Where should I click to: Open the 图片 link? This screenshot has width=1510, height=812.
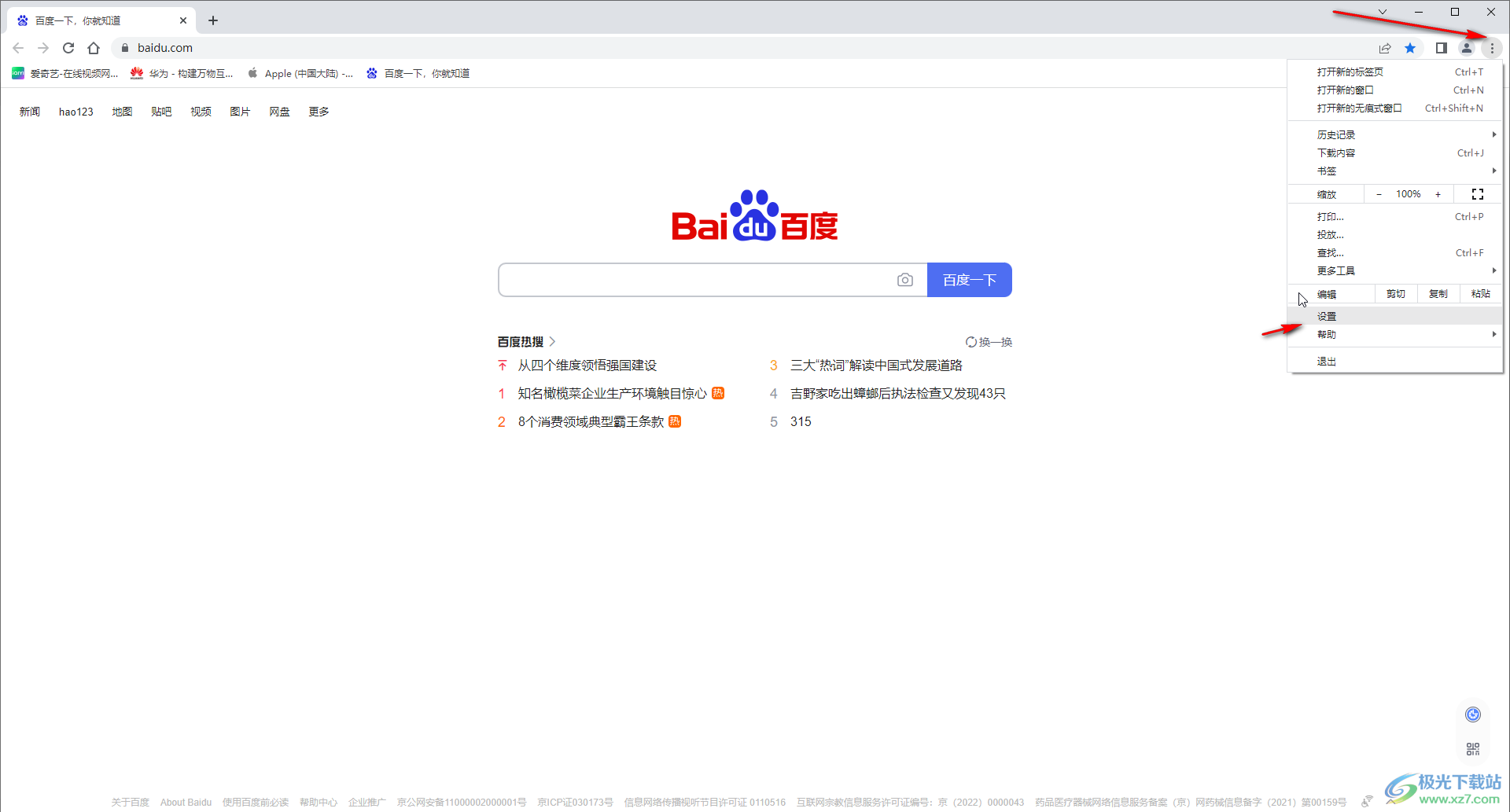click(x=240, y=112)
